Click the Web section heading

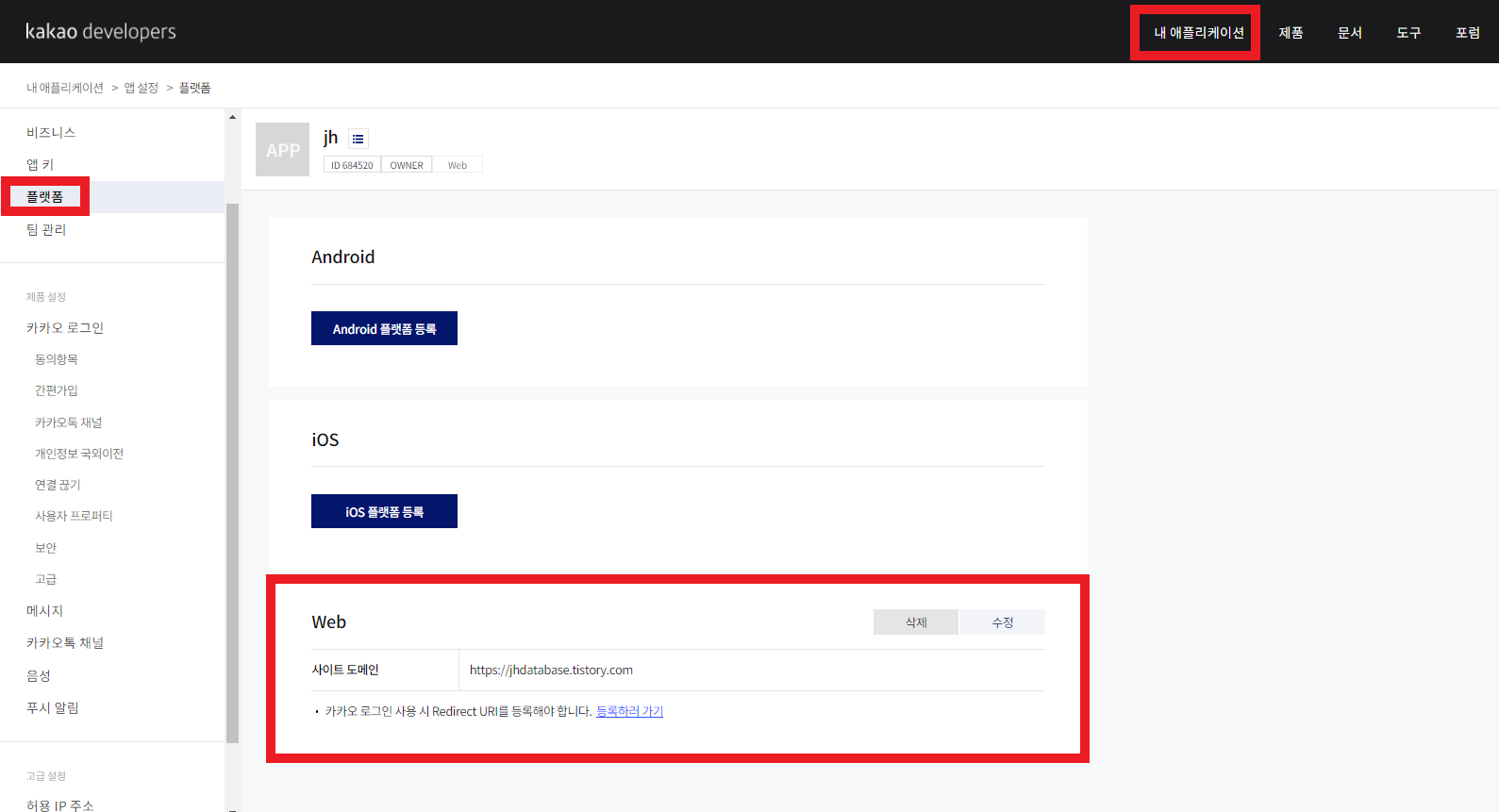(329, 621)
